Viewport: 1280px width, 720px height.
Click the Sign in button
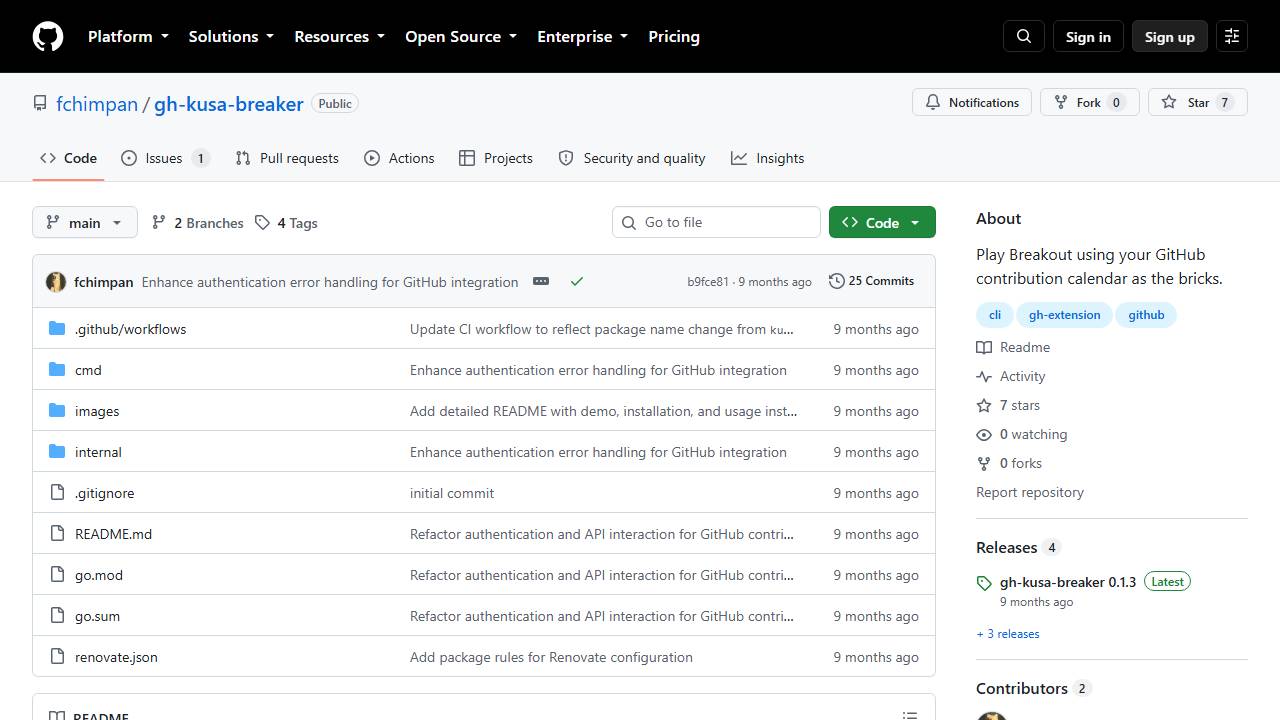(x=1088, y=37)
